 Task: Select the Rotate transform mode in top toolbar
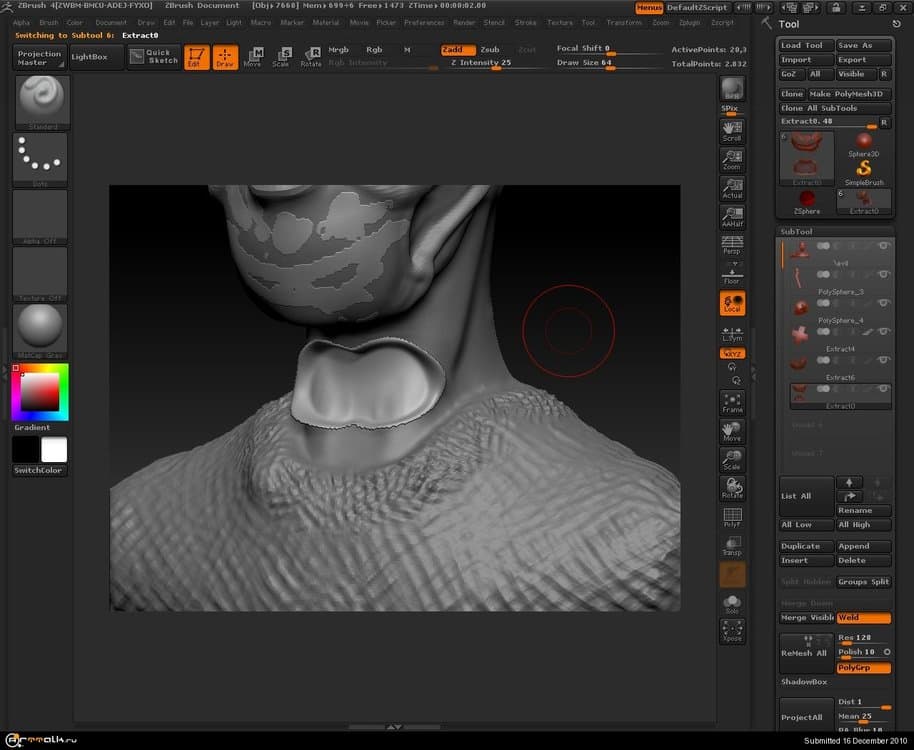click(312, 56)
